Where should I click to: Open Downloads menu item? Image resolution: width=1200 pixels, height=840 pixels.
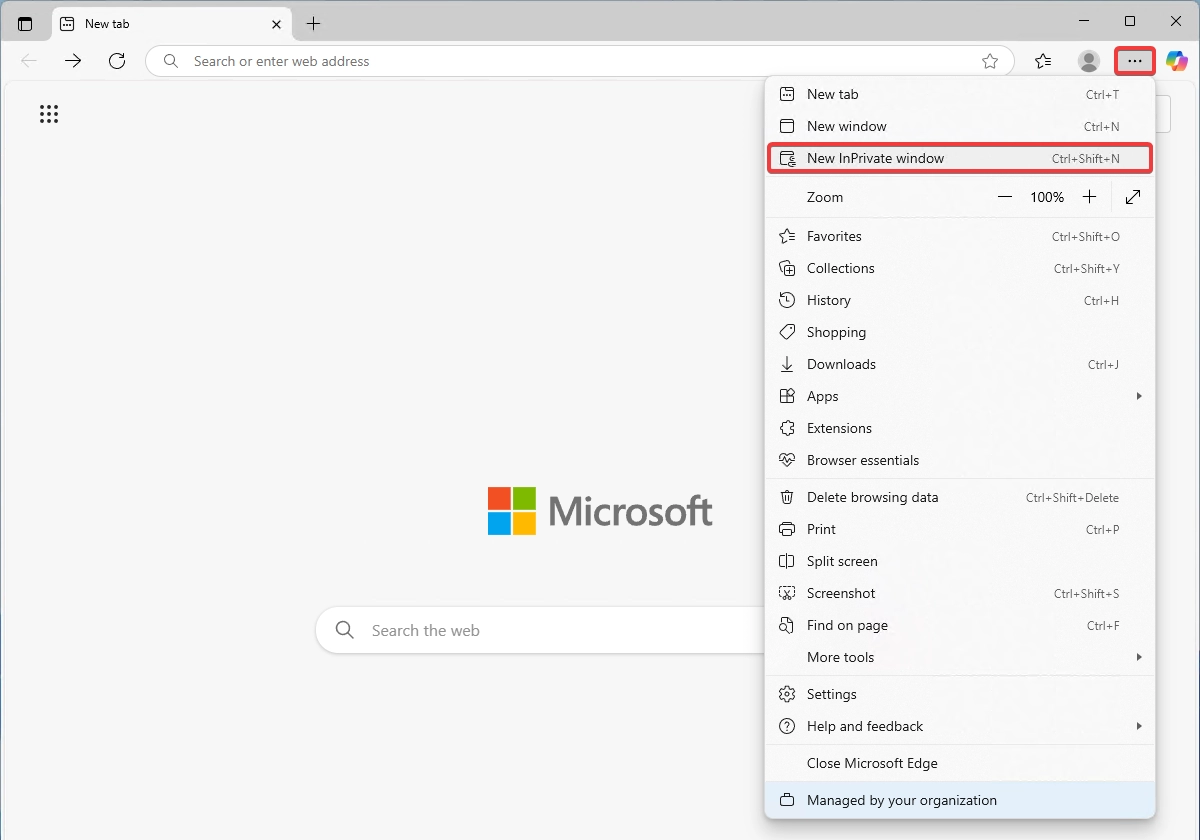(x=960, y=364)
